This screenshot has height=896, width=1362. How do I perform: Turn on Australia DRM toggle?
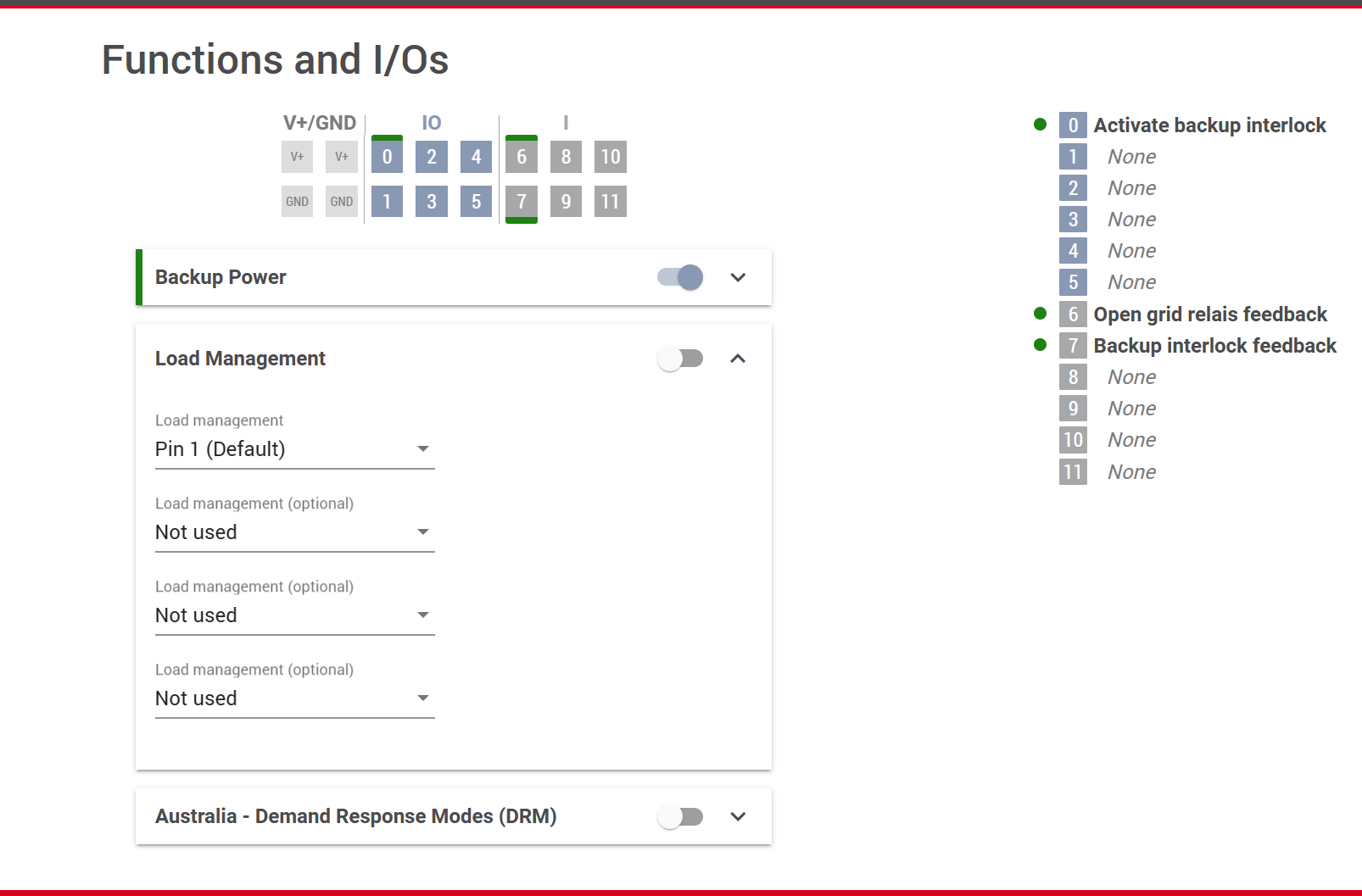pyautogui.click(x=680, y=816)
